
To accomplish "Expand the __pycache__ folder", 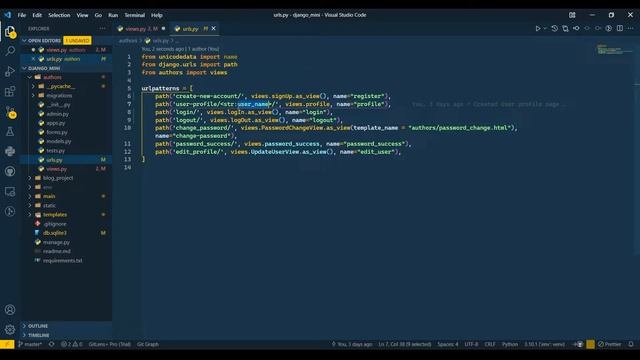I will tap(66, 86).
